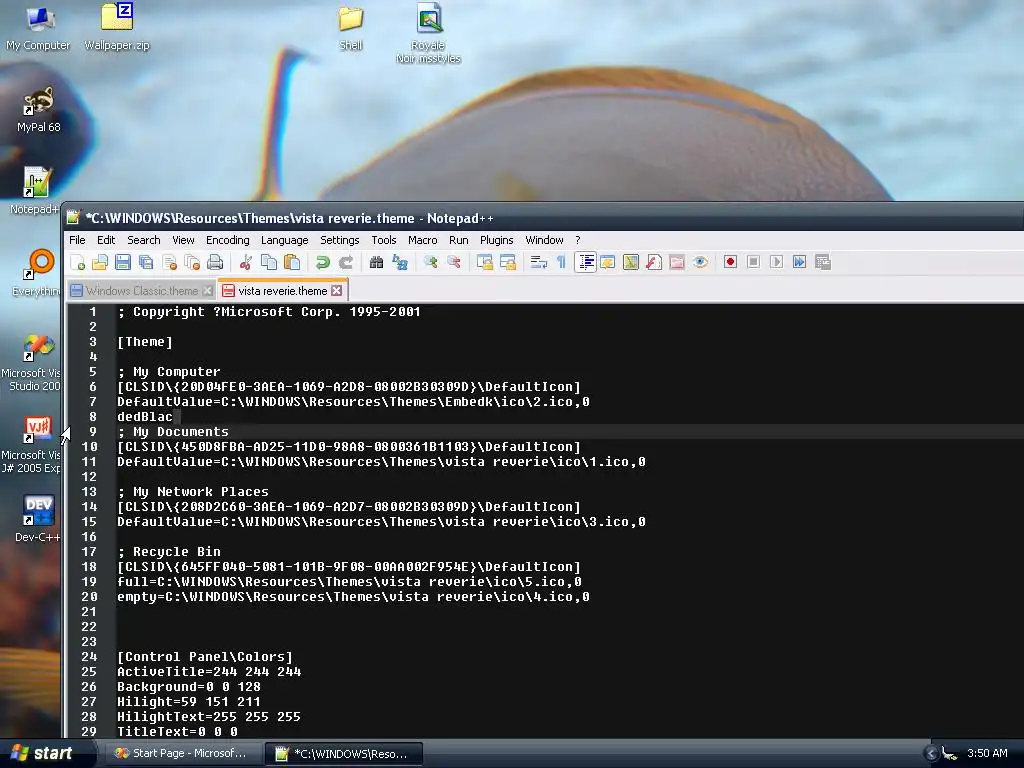
Task: Click the Copy toolbar icon
Action: (x=268, y=263)
